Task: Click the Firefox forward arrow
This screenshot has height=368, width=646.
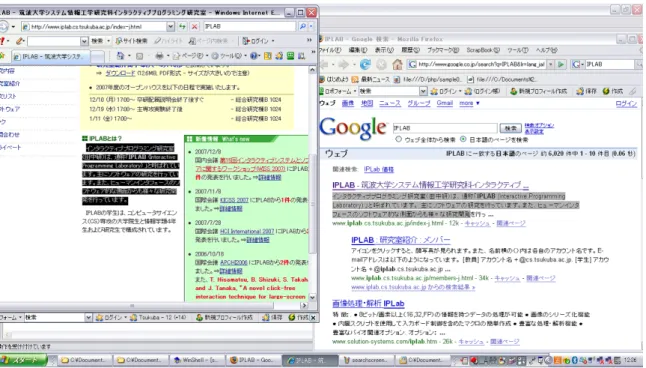Action: [x=343, y=64]
